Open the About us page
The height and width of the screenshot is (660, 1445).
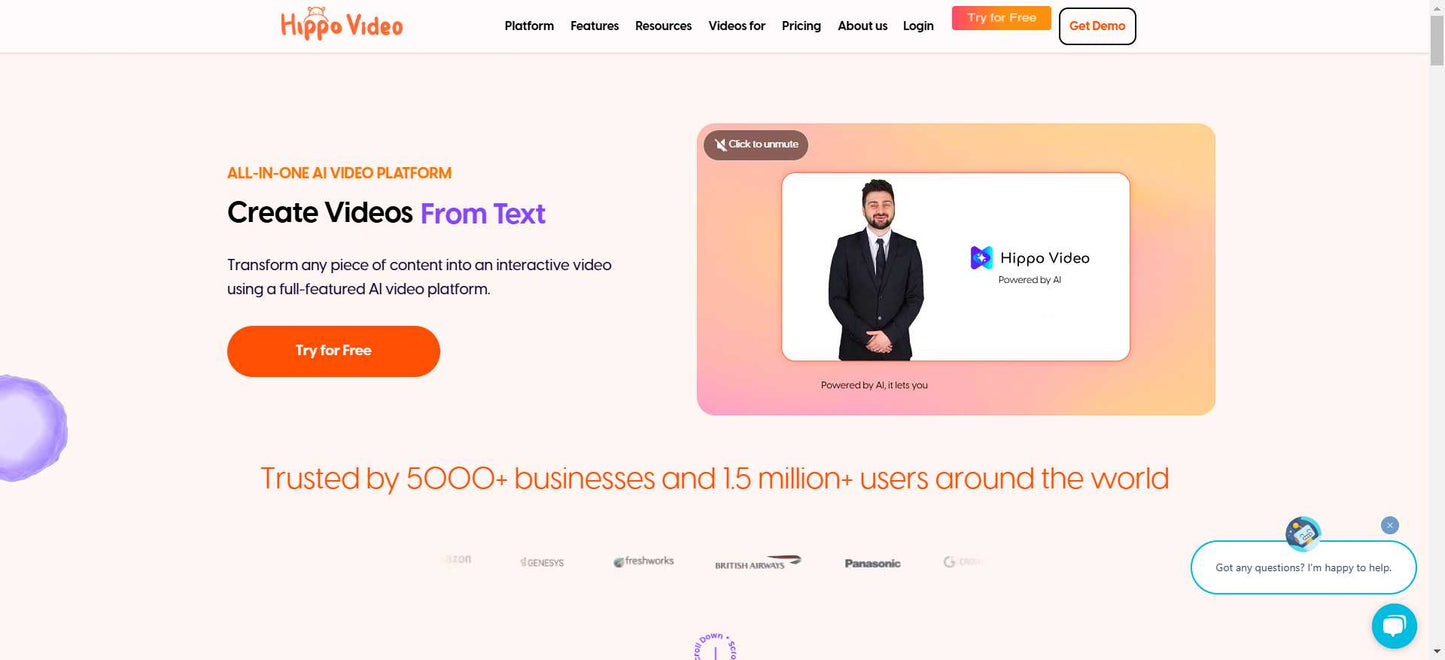click(862, 26)
